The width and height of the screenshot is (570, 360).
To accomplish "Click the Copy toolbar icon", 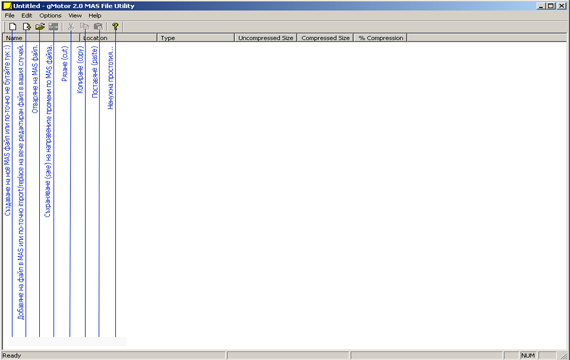I will tap(84, 27).
